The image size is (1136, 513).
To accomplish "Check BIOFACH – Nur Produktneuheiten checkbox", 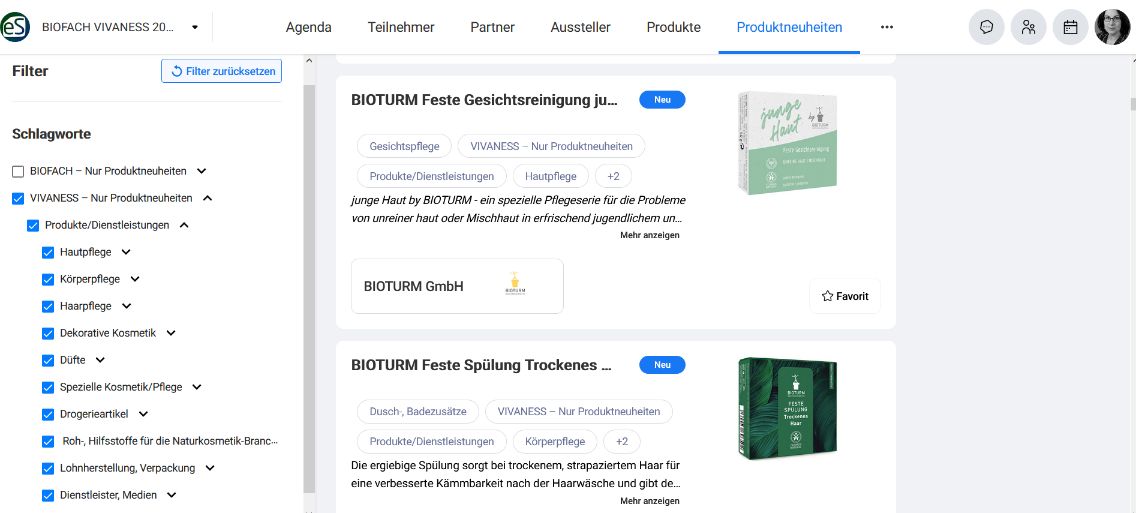I will [x=18, y=172].
